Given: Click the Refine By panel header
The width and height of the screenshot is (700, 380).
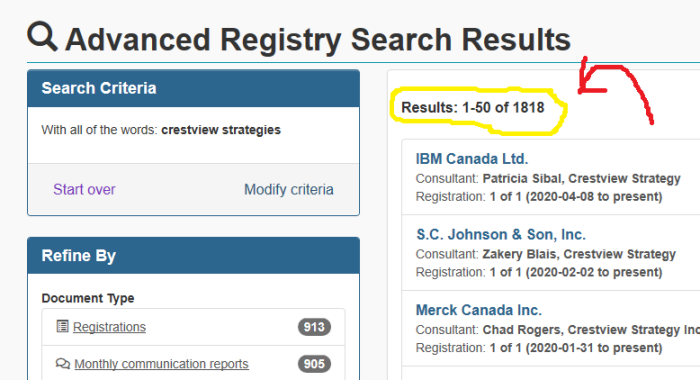Looking at the screenshot, I should [x=193, y=256].
